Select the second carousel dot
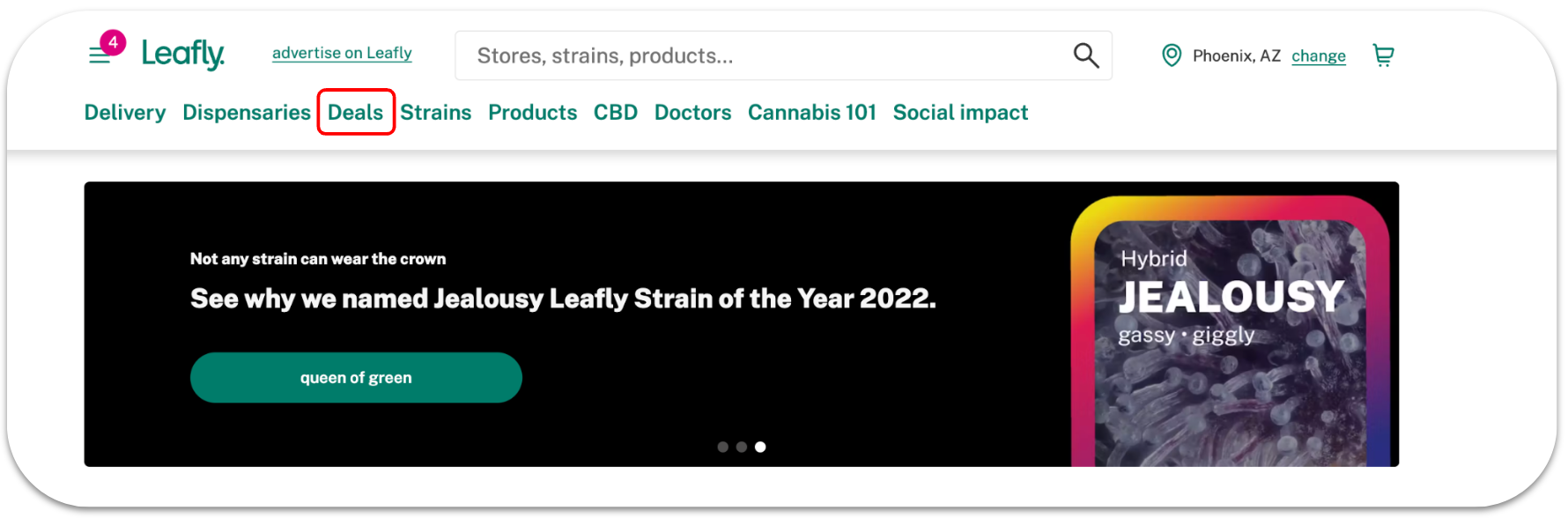This screenshot has width=1568, height=518. pyautogui.click(x=742, y=447)
